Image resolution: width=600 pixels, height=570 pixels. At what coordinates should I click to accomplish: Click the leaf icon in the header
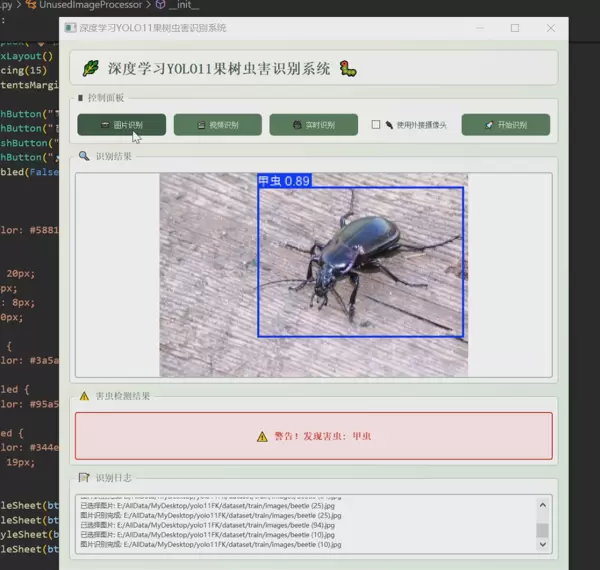(91, 69)
